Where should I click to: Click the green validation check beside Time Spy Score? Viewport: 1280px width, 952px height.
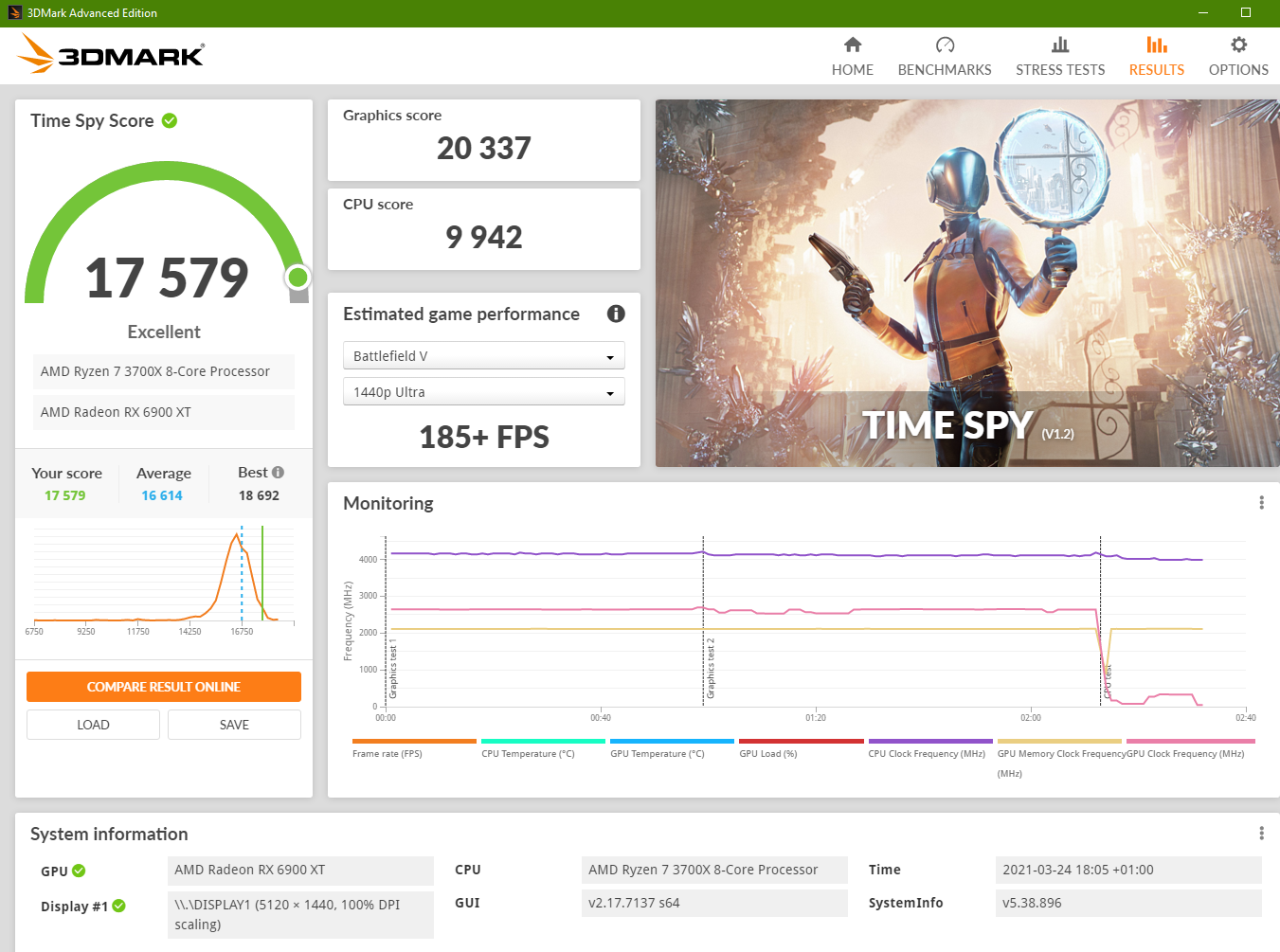(x=170, y=120)
